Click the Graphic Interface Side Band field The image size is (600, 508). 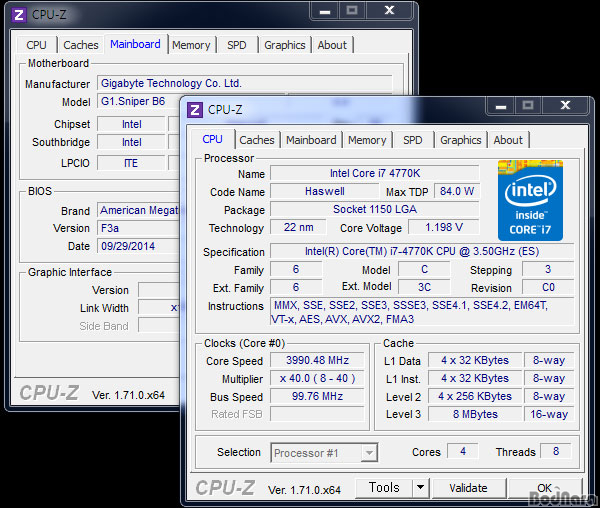point(159,326)
